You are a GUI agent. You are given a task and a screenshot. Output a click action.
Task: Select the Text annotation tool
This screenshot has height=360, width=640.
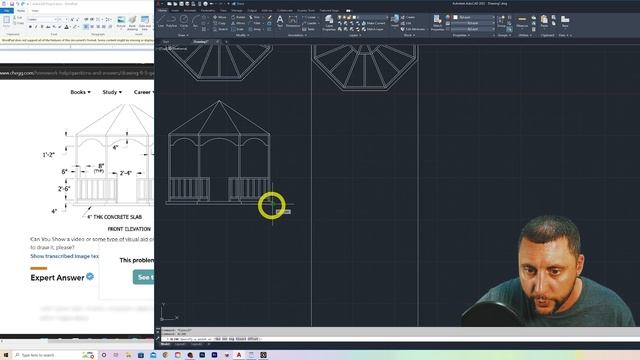tap(280, 21)
